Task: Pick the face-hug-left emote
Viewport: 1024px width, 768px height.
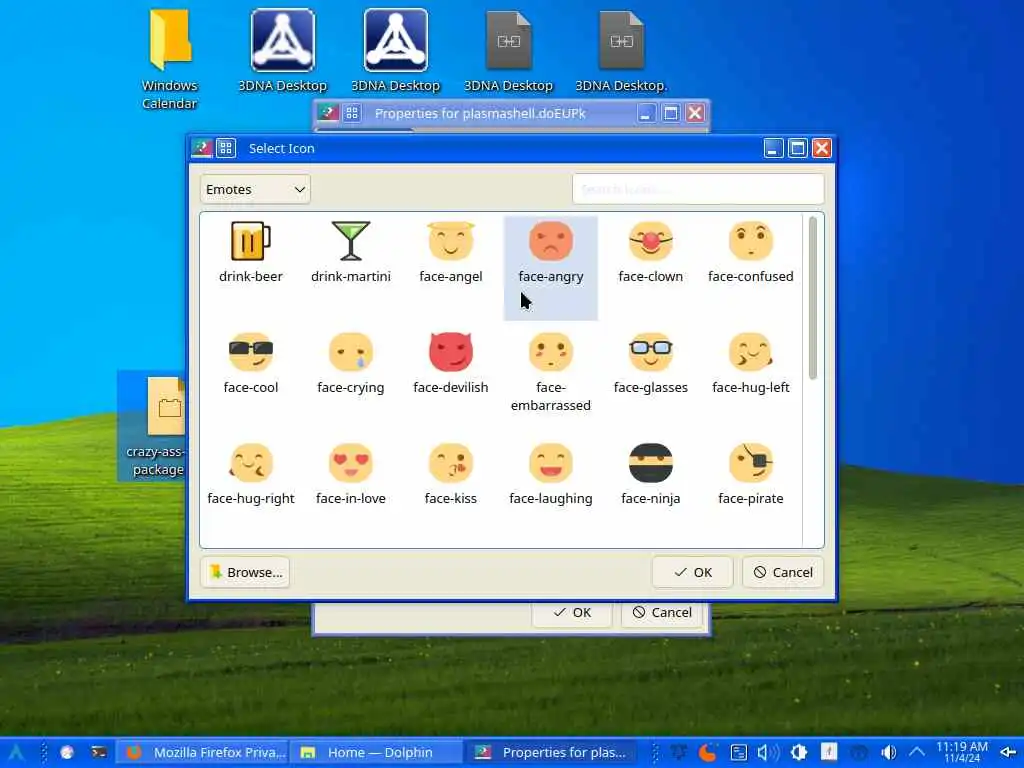Action: tap(750, 363)
